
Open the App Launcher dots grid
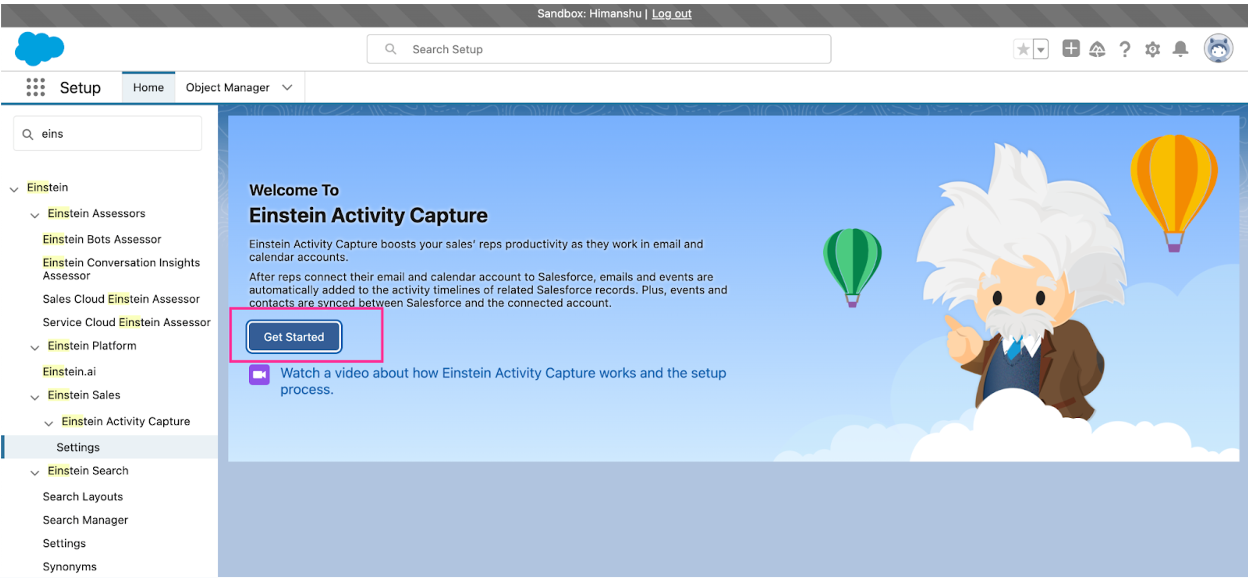[x=36, y=87]
